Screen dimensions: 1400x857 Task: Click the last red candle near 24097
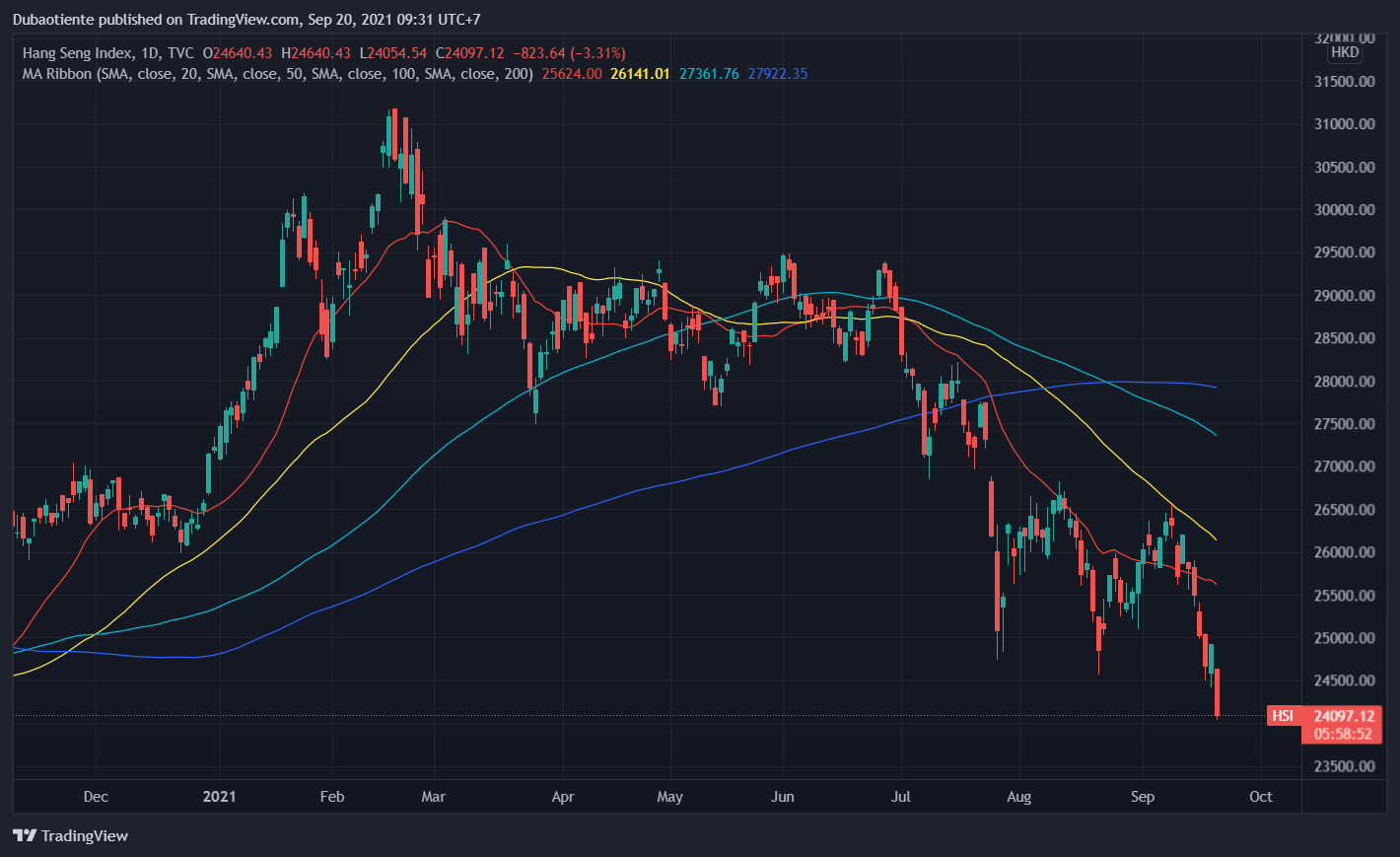click(1218, 692)
